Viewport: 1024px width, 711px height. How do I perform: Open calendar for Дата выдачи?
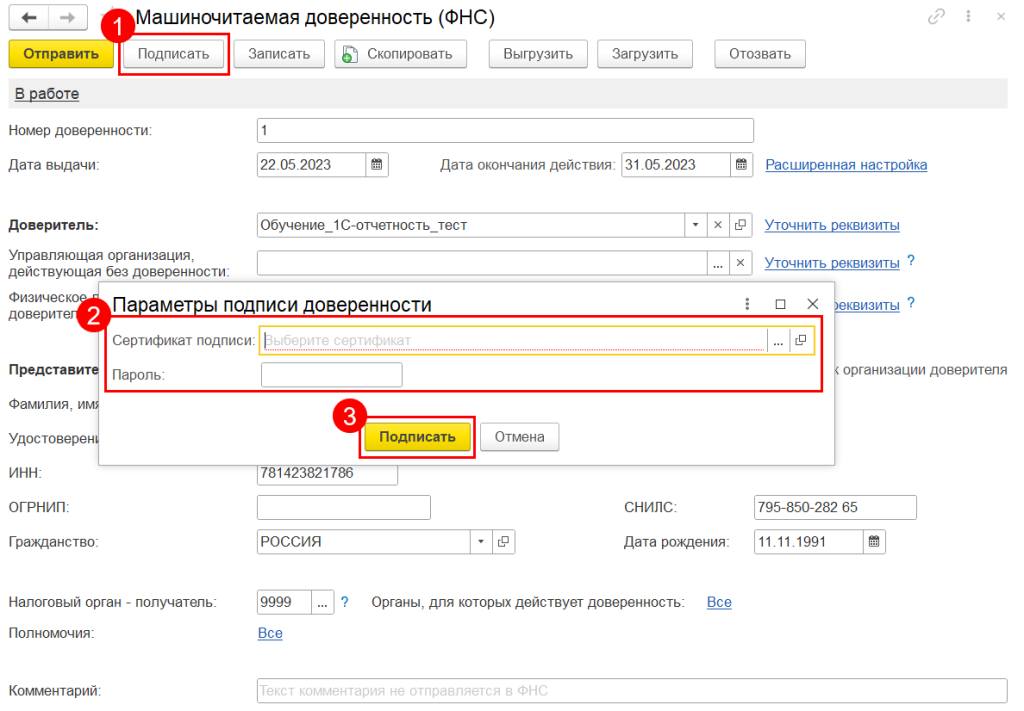click(377, 165)
